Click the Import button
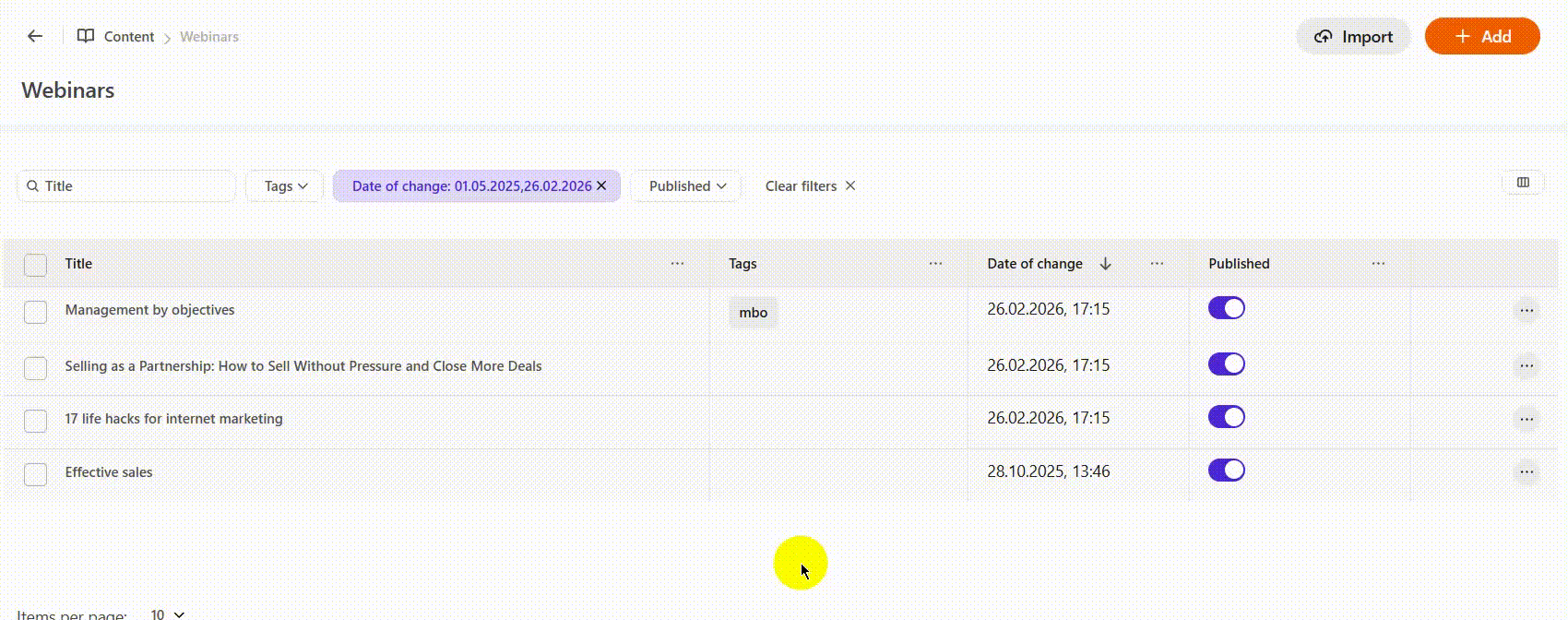The image size is (1568, 620). (x=1353, y=37)
